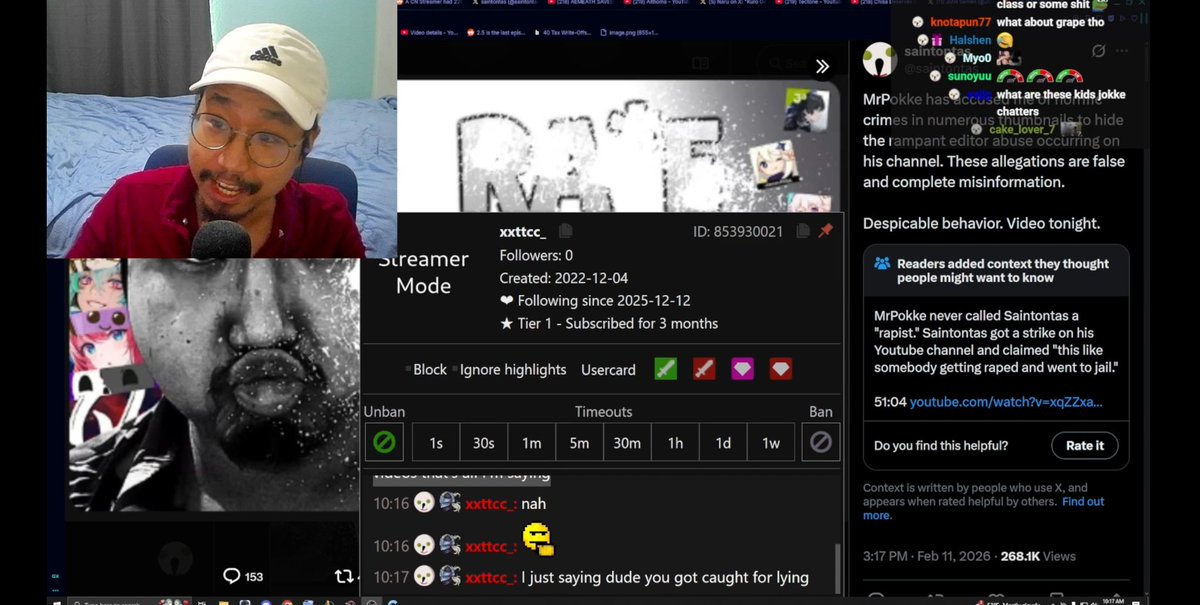Screen dimensions: 1200x605
Task: Open the image.png bookmark
Action: point(628,32)
